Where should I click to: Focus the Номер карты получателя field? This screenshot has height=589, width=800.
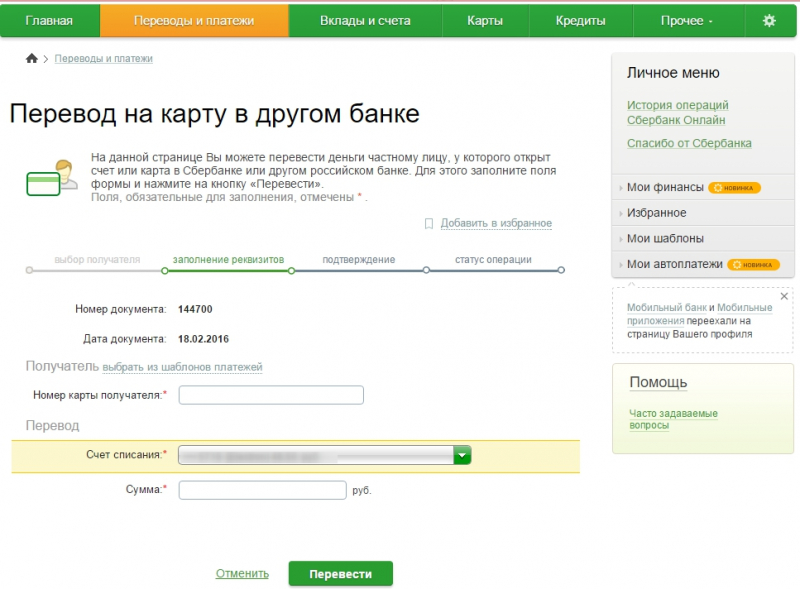click(271, 395)
